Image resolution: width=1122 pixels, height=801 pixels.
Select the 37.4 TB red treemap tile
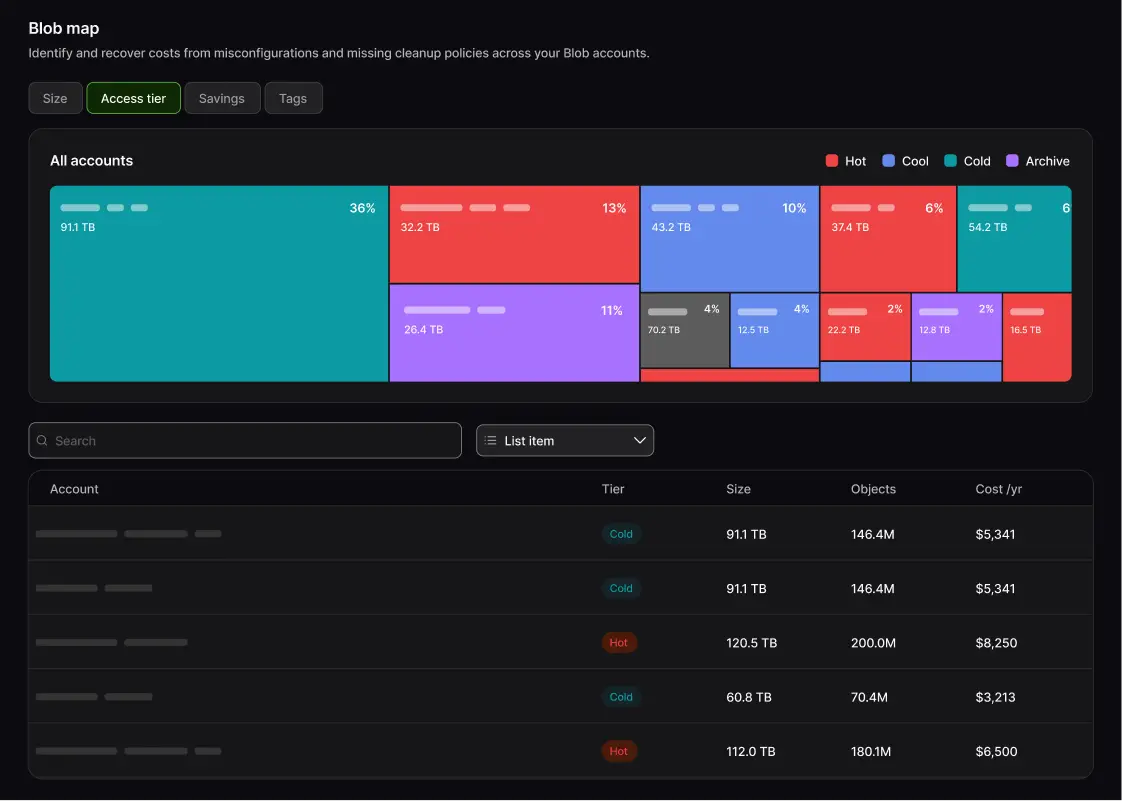pos(888,239)
